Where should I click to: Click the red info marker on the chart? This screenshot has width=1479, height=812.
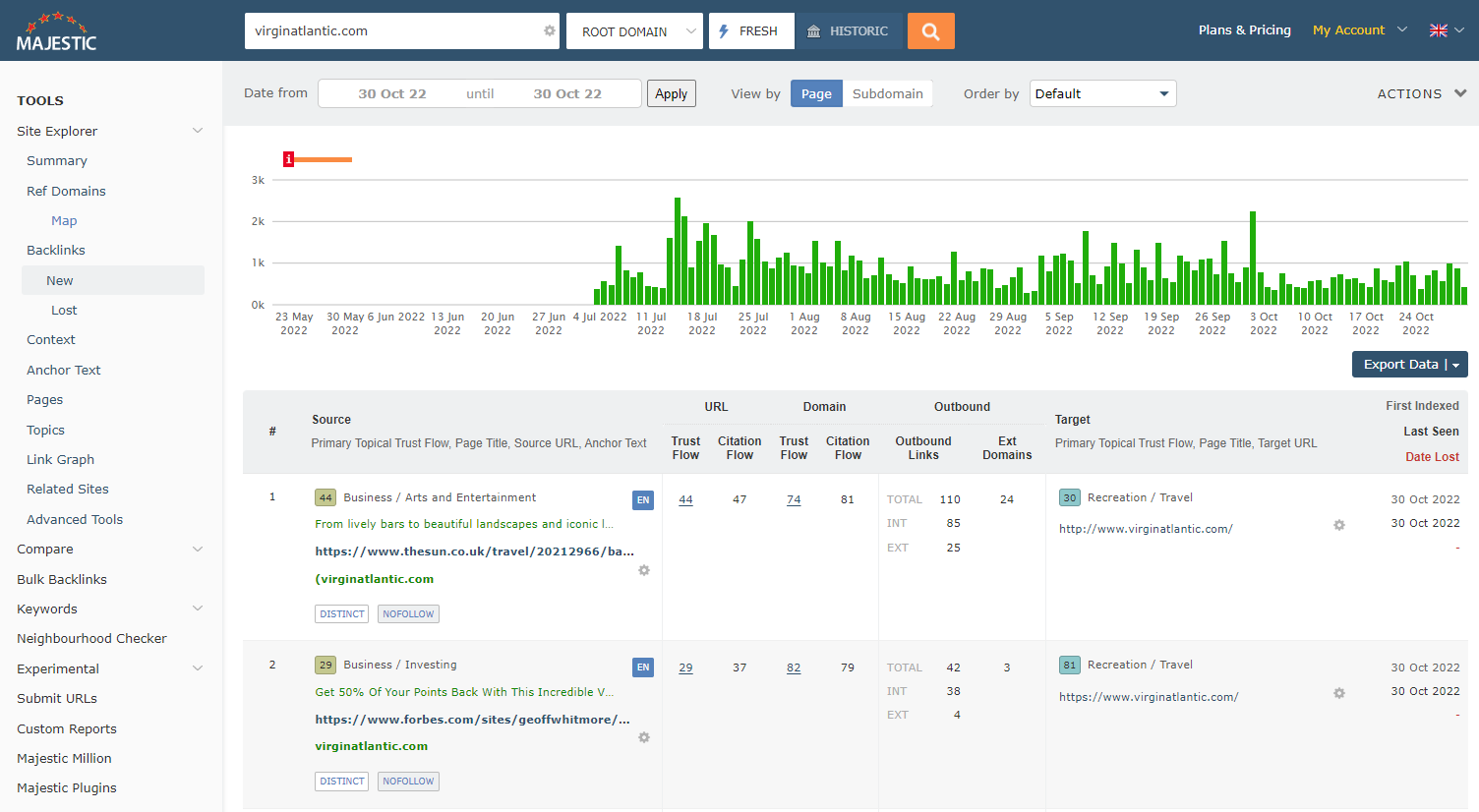(288, 159)
